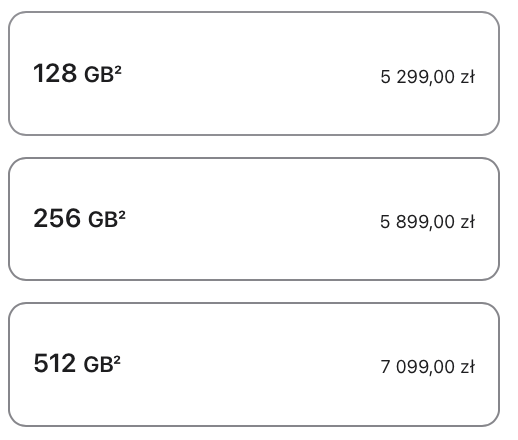Click the 5 899,00 zł price
The image size is (518, 440).
428,222
